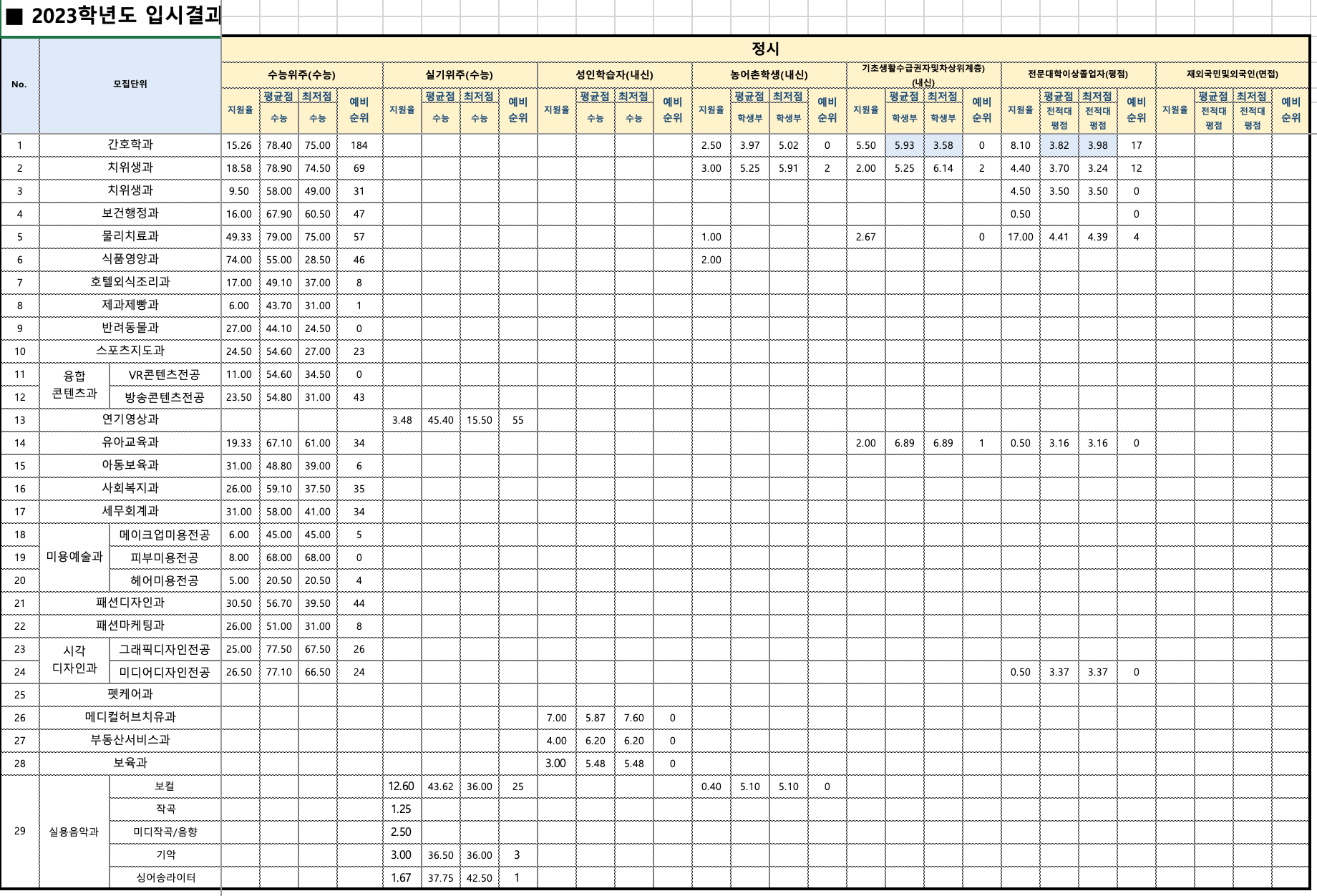Select the 보육과 department cell
This screenshot has width=1317, height=896.
(x=130, y=763)
